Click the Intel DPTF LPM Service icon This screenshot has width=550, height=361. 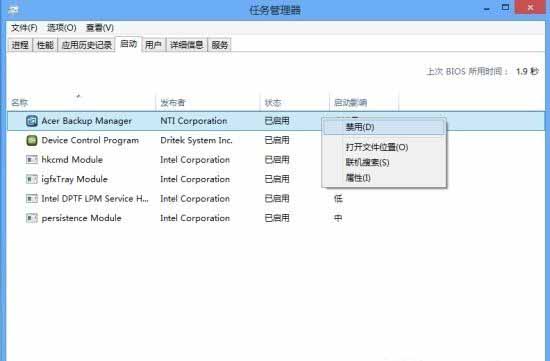click(x=32, y=199)
